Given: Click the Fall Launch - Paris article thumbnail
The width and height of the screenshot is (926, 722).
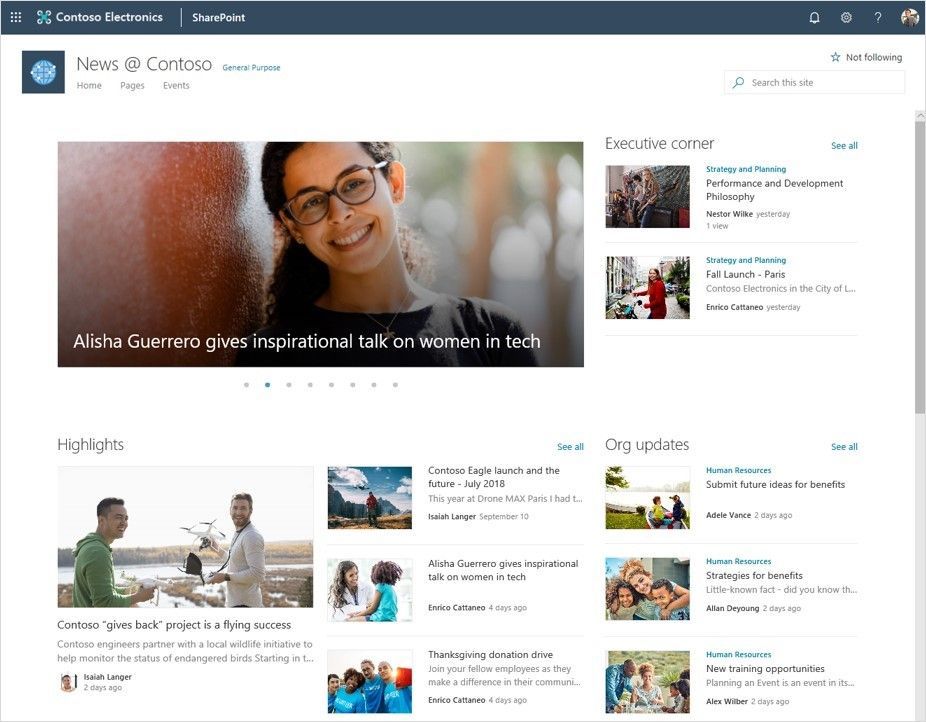Looking at the screenshot, I should [646, 287].
